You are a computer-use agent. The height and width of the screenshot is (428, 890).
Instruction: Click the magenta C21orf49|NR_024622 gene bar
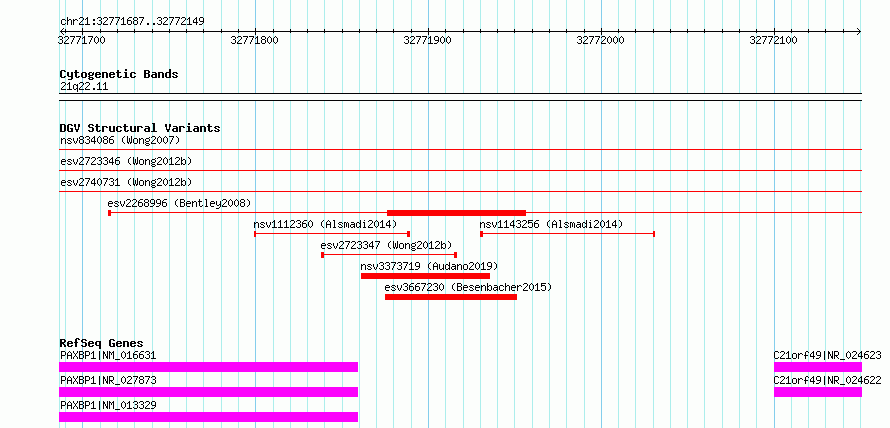pyautogui.click(x=818, y=392)
